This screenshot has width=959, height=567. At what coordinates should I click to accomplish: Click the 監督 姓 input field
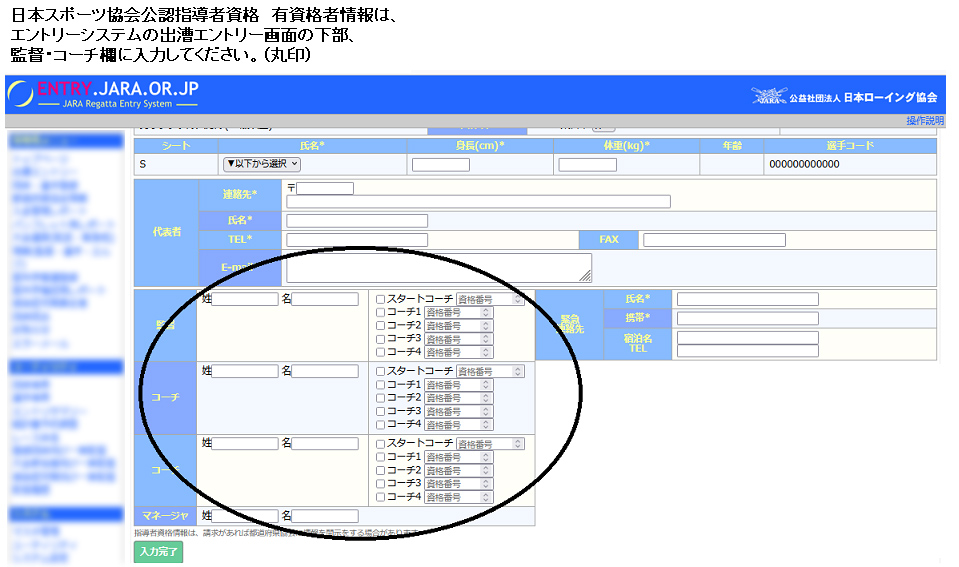pyautogui.click(x=245, y=299)
